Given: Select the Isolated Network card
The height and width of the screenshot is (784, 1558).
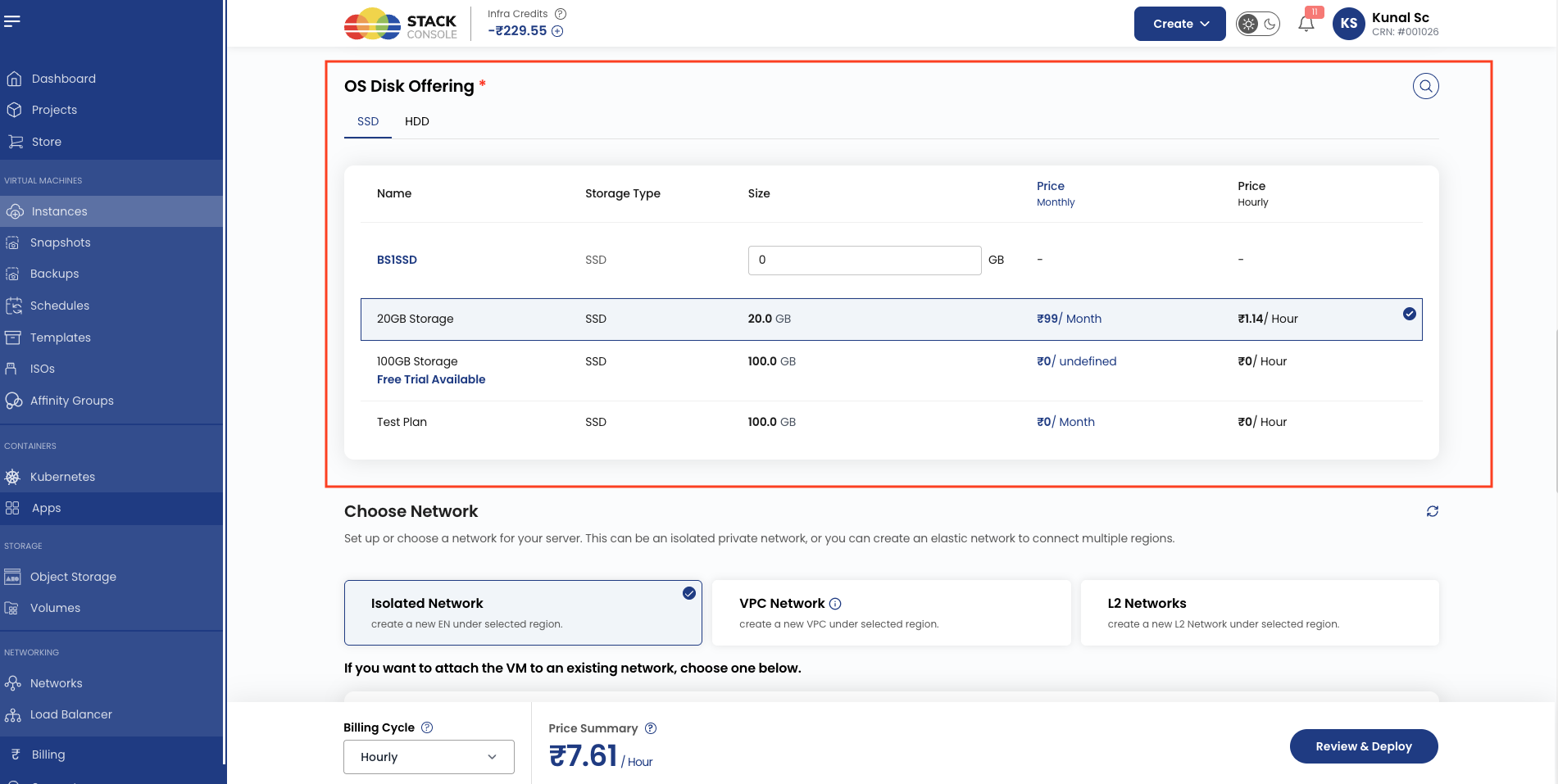Looking at the screenshot, I should 523,613.
